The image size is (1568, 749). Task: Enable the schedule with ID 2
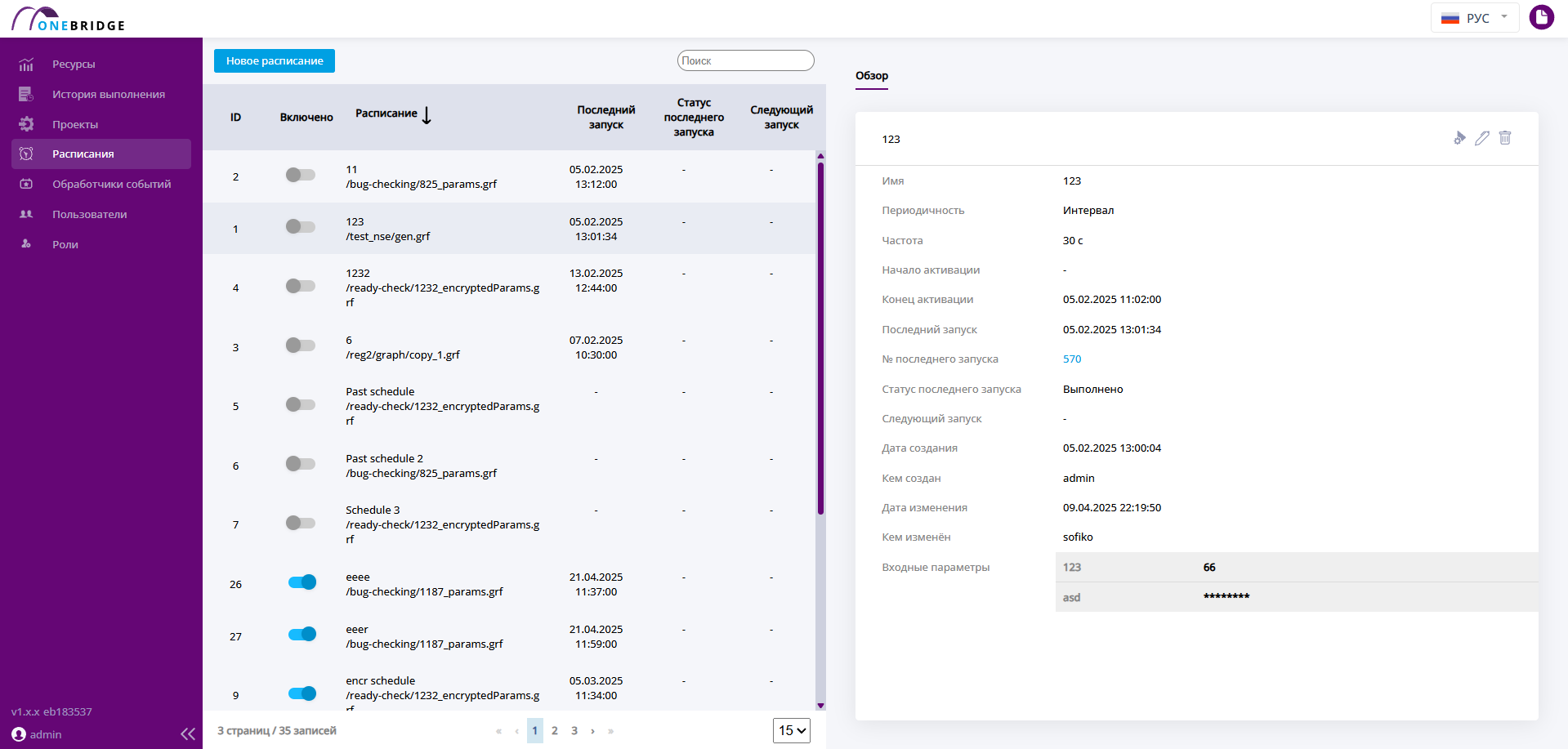tap(301, 175)
